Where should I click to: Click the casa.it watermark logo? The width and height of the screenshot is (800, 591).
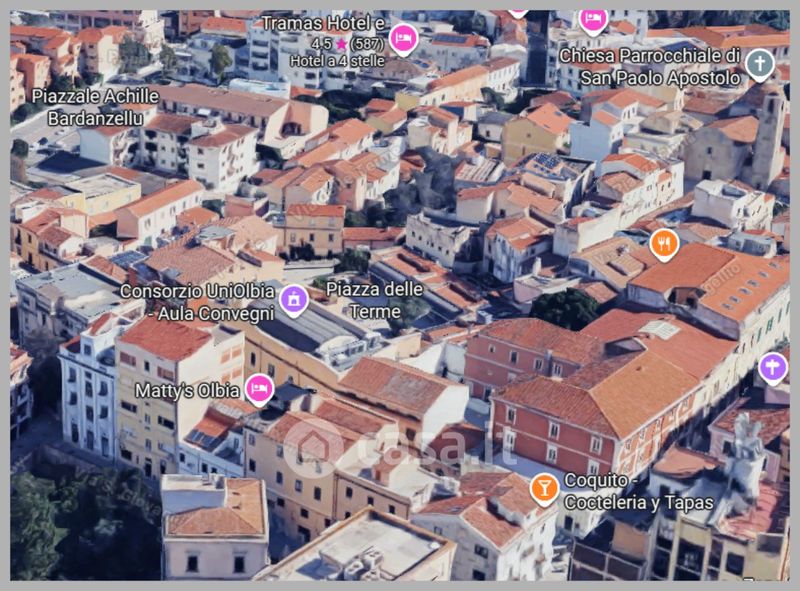[x=400, y=445]
